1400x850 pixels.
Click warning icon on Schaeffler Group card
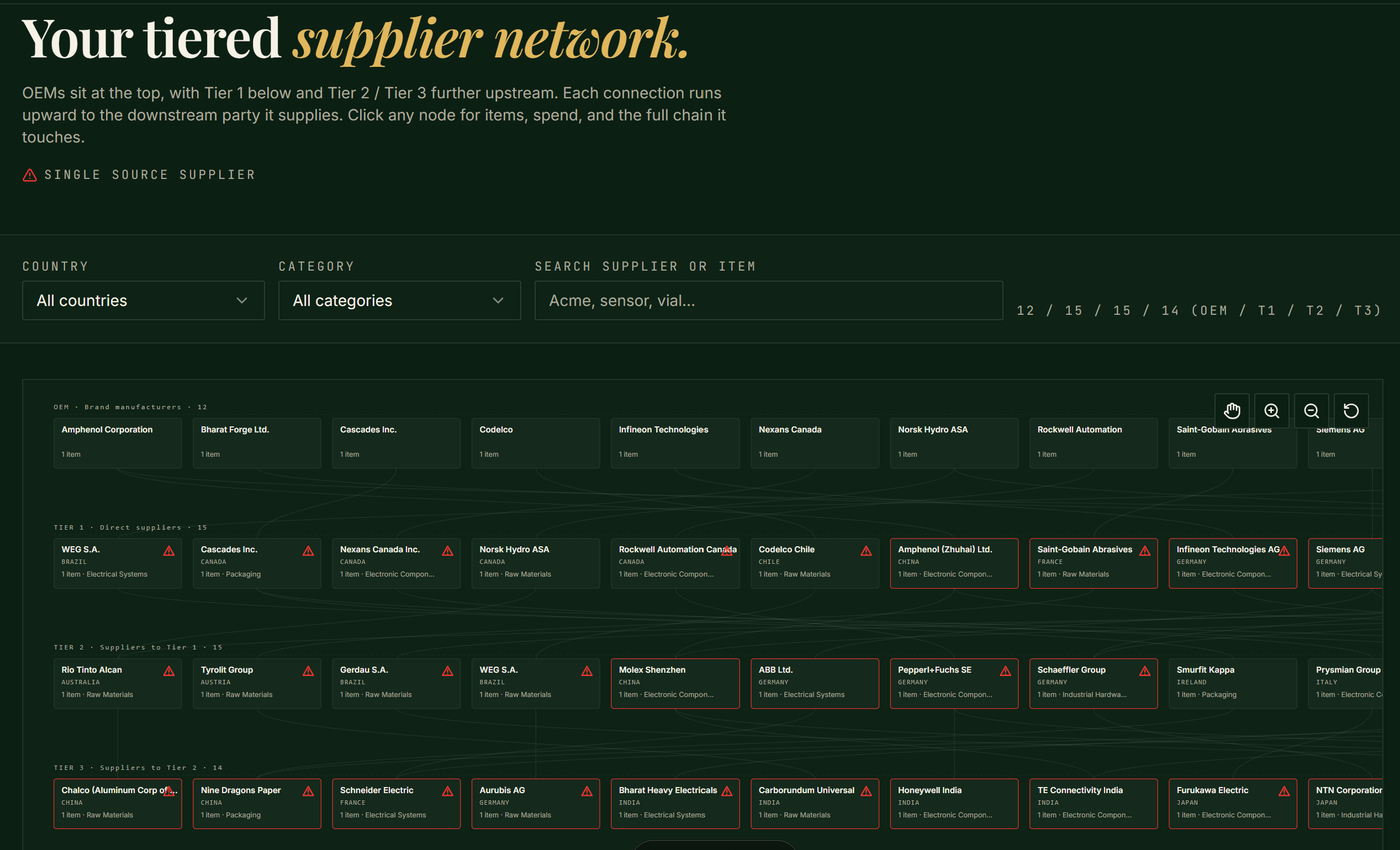pyautogui.click(x=1145, y=671)
